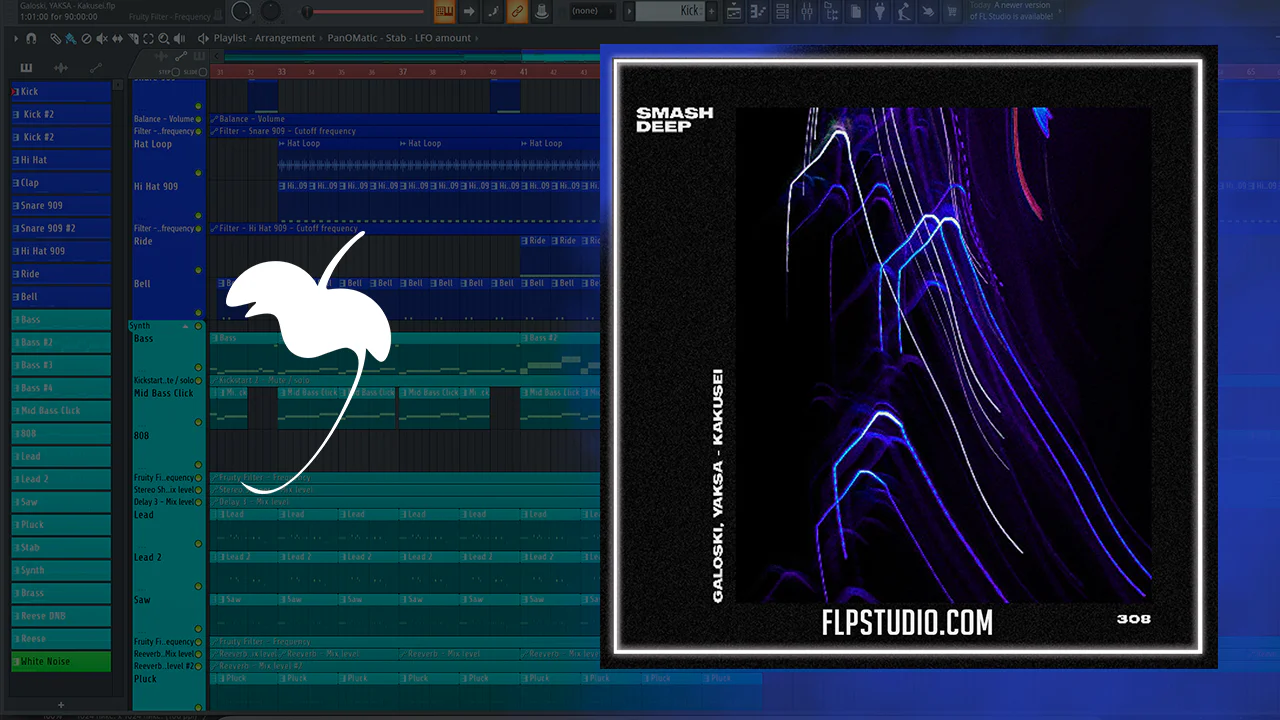
Task: Select the Delete tool
Action: pyautogui.click(x=86, y=38)
